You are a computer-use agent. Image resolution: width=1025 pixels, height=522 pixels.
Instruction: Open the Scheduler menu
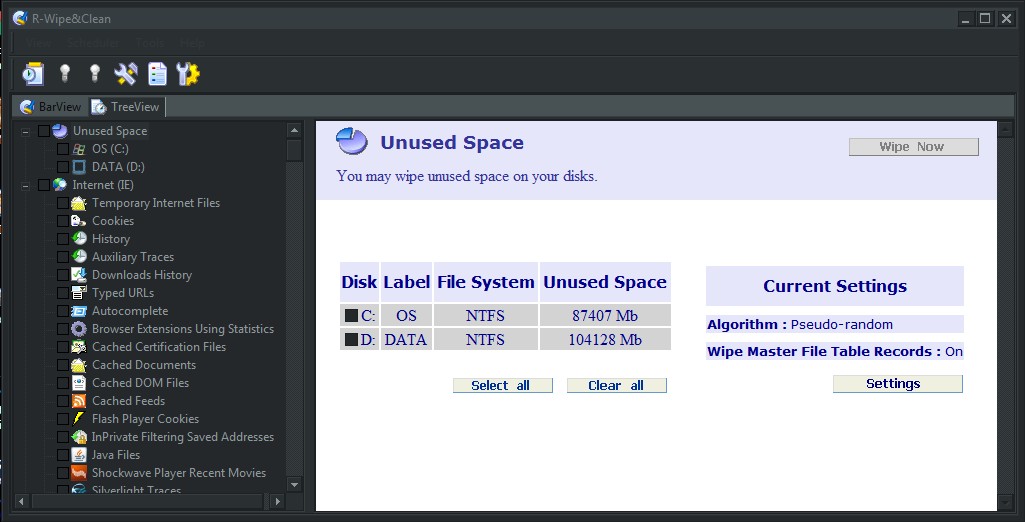pos(93,43)
